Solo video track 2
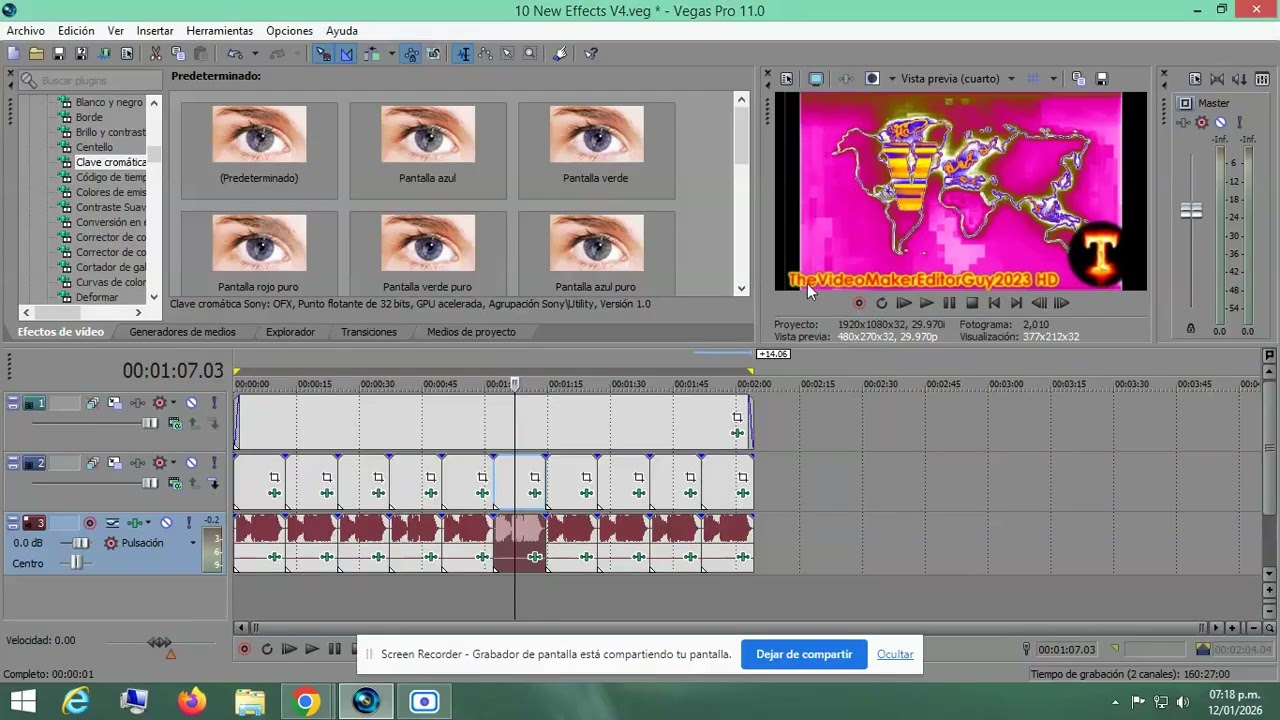1280x720 pixels. click(214, 463)
